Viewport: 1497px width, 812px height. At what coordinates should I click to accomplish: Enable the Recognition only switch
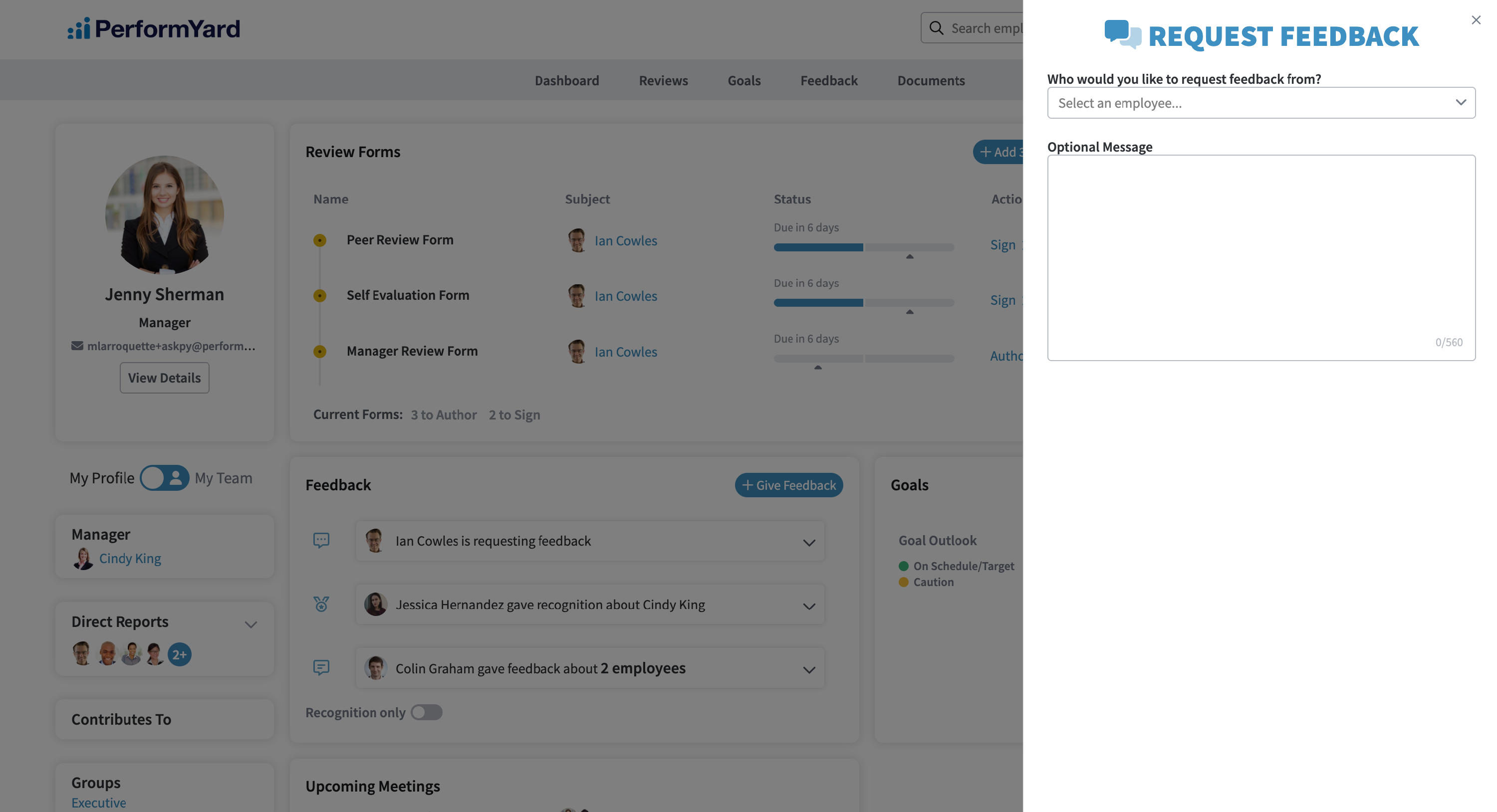coord(427,712)
